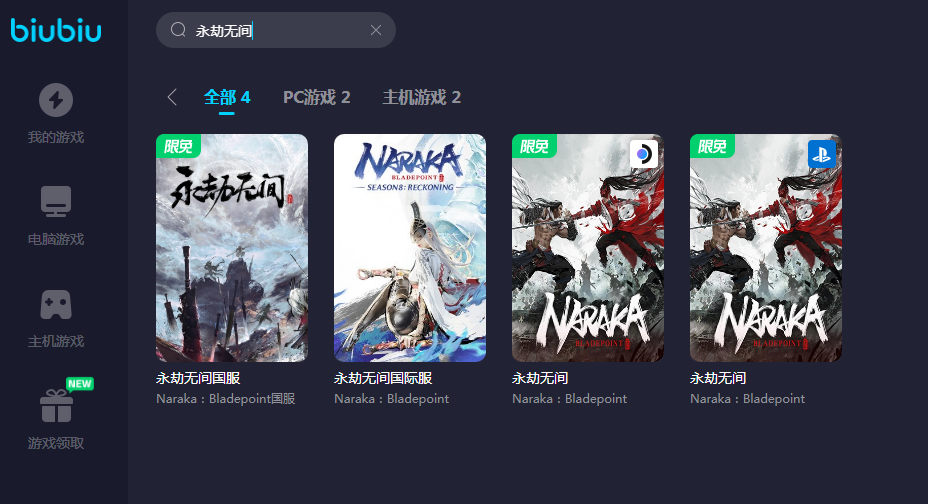Open 永劫无间国际服 Season 8 cover
The width and height of the screenshot is (928, 504).
[410, 248]
